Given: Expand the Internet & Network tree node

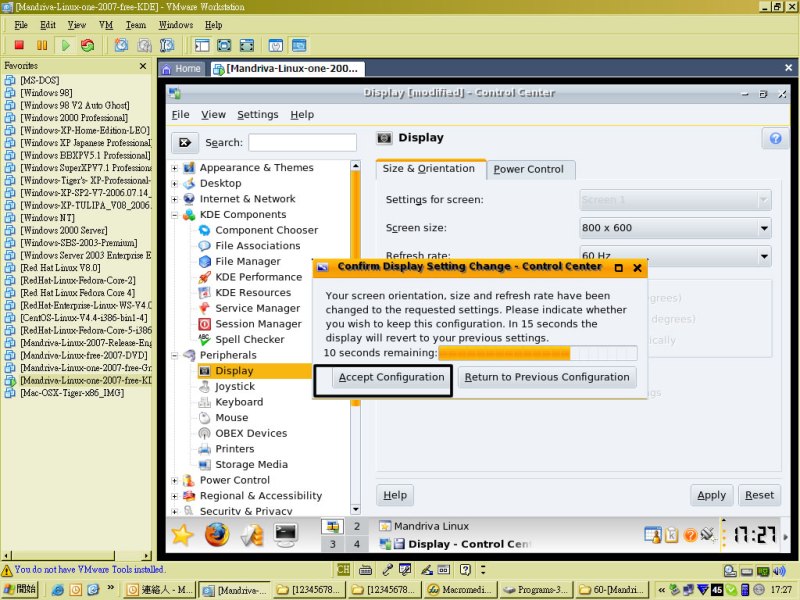Looking at the screenshot, I should click(174, 199).
